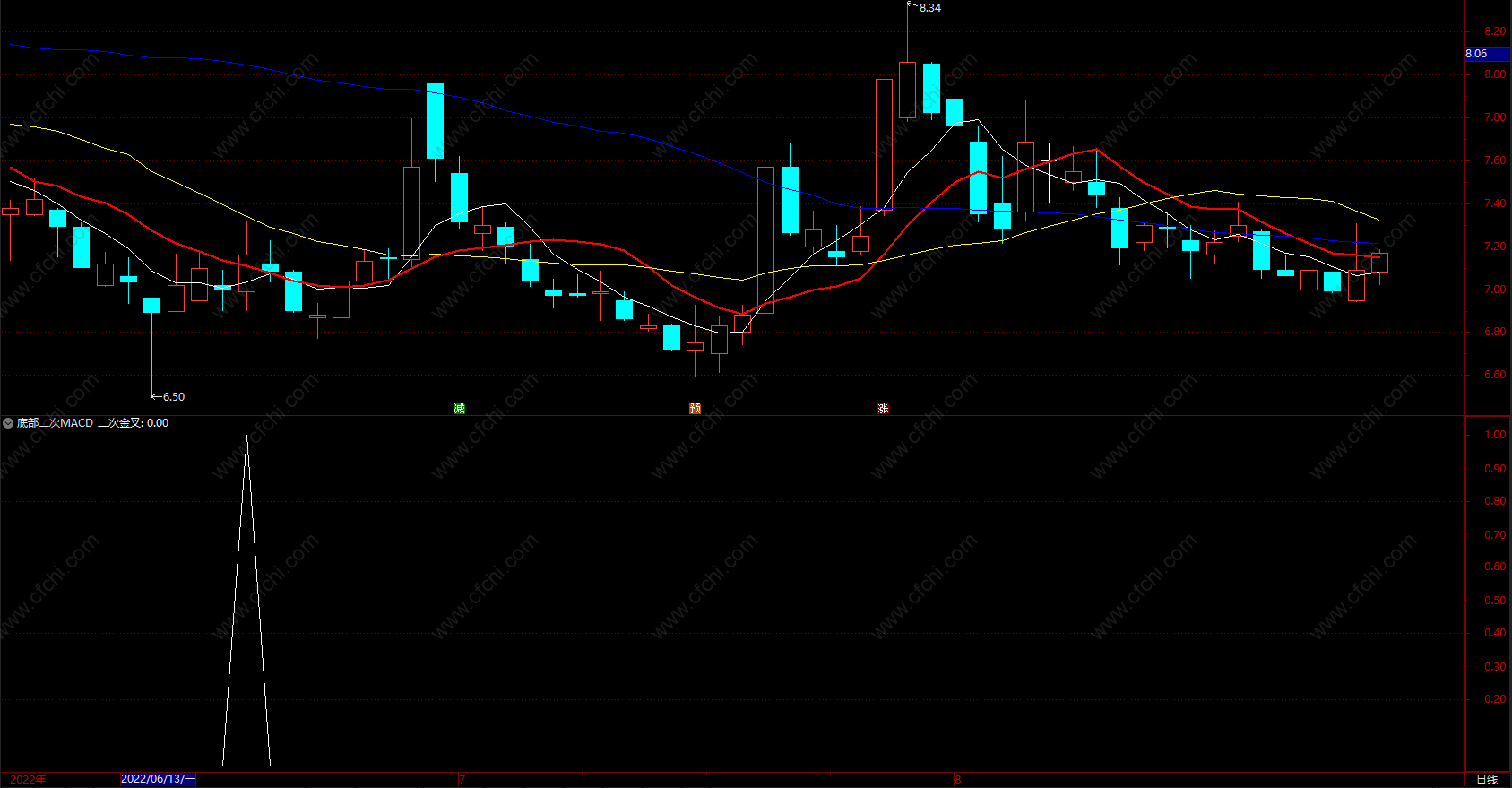Click the 7.00 price axis label
This screenshot has height=788, width=1512.
tap(1495, 290)
